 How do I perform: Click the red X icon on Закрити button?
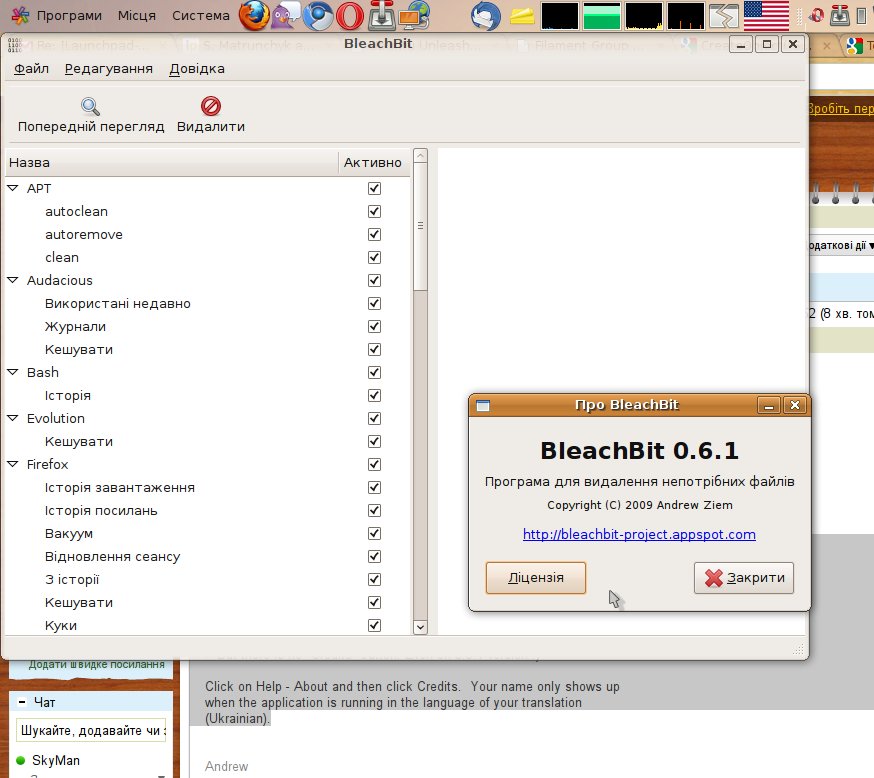tap(713, 578)
